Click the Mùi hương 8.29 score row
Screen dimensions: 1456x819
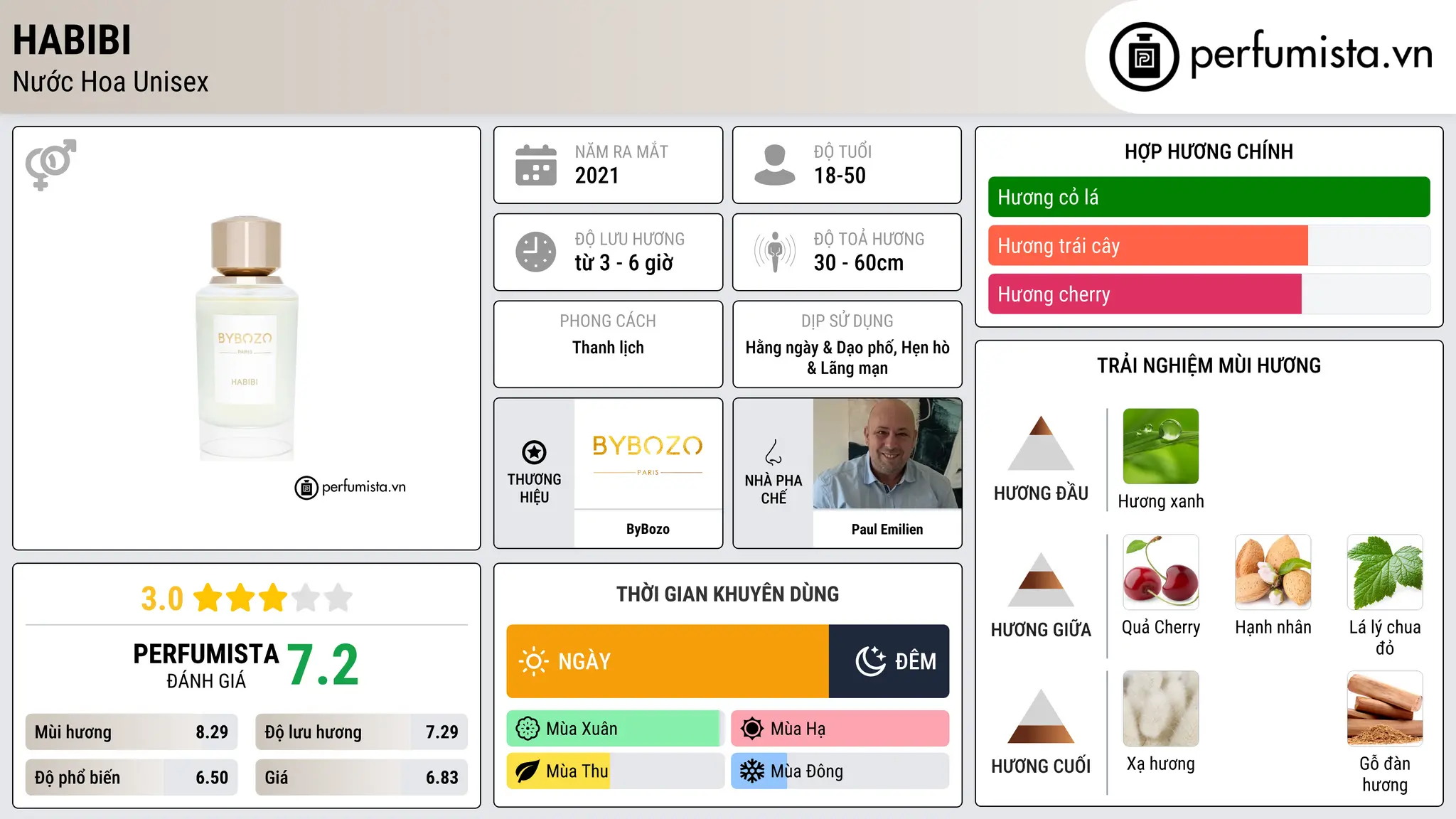pos(132,732)
